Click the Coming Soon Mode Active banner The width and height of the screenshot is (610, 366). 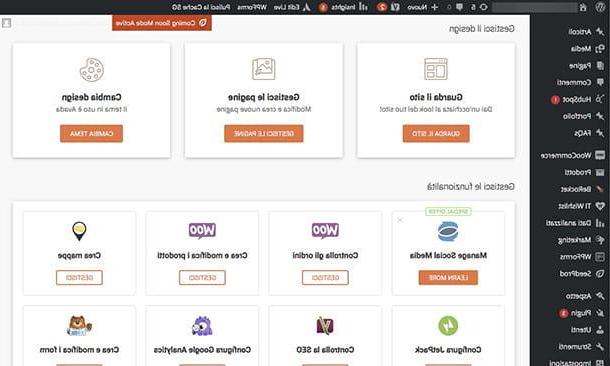pos(162,23)
